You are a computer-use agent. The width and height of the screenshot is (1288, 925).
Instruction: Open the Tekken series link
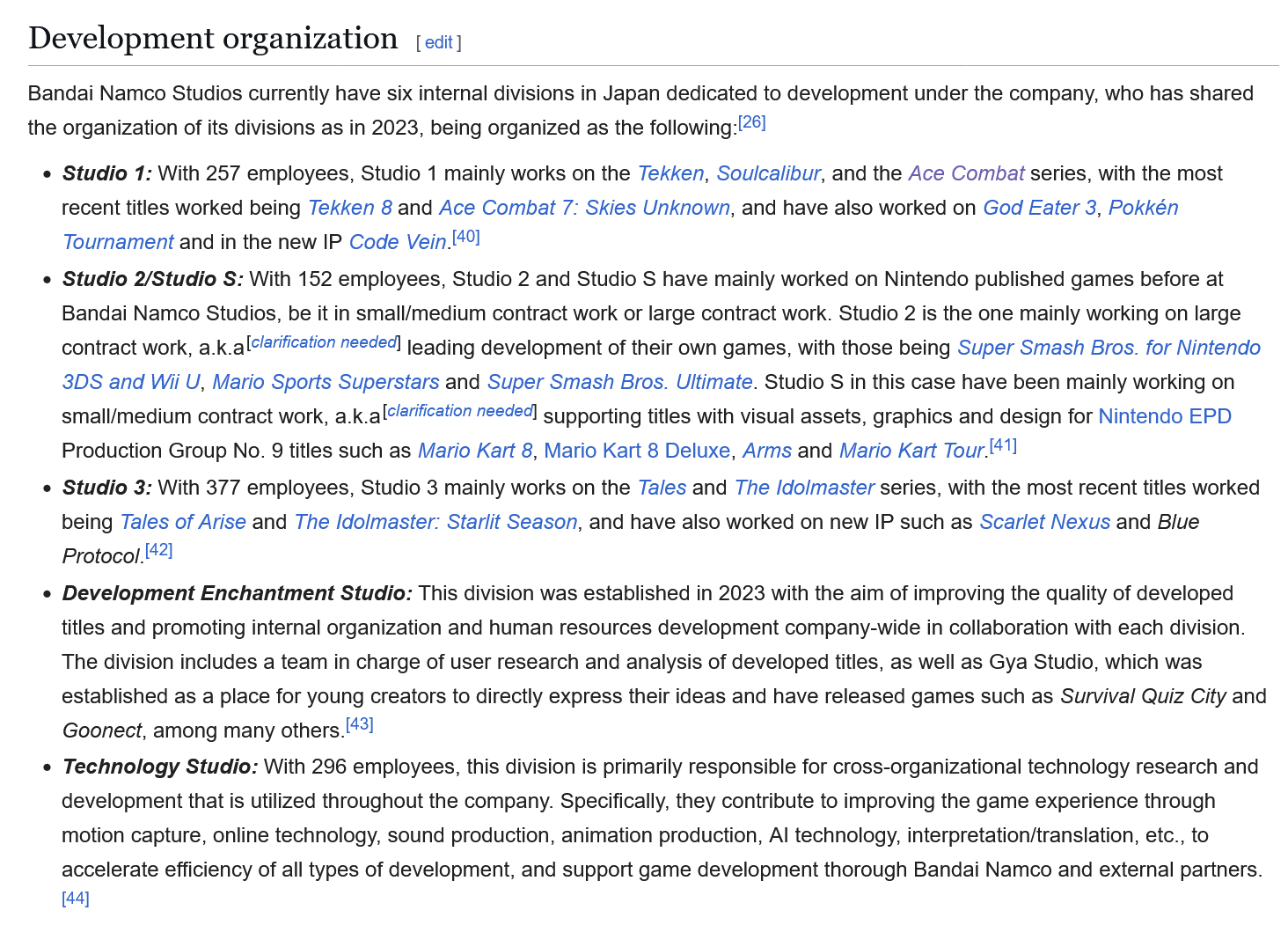[670, 173]
